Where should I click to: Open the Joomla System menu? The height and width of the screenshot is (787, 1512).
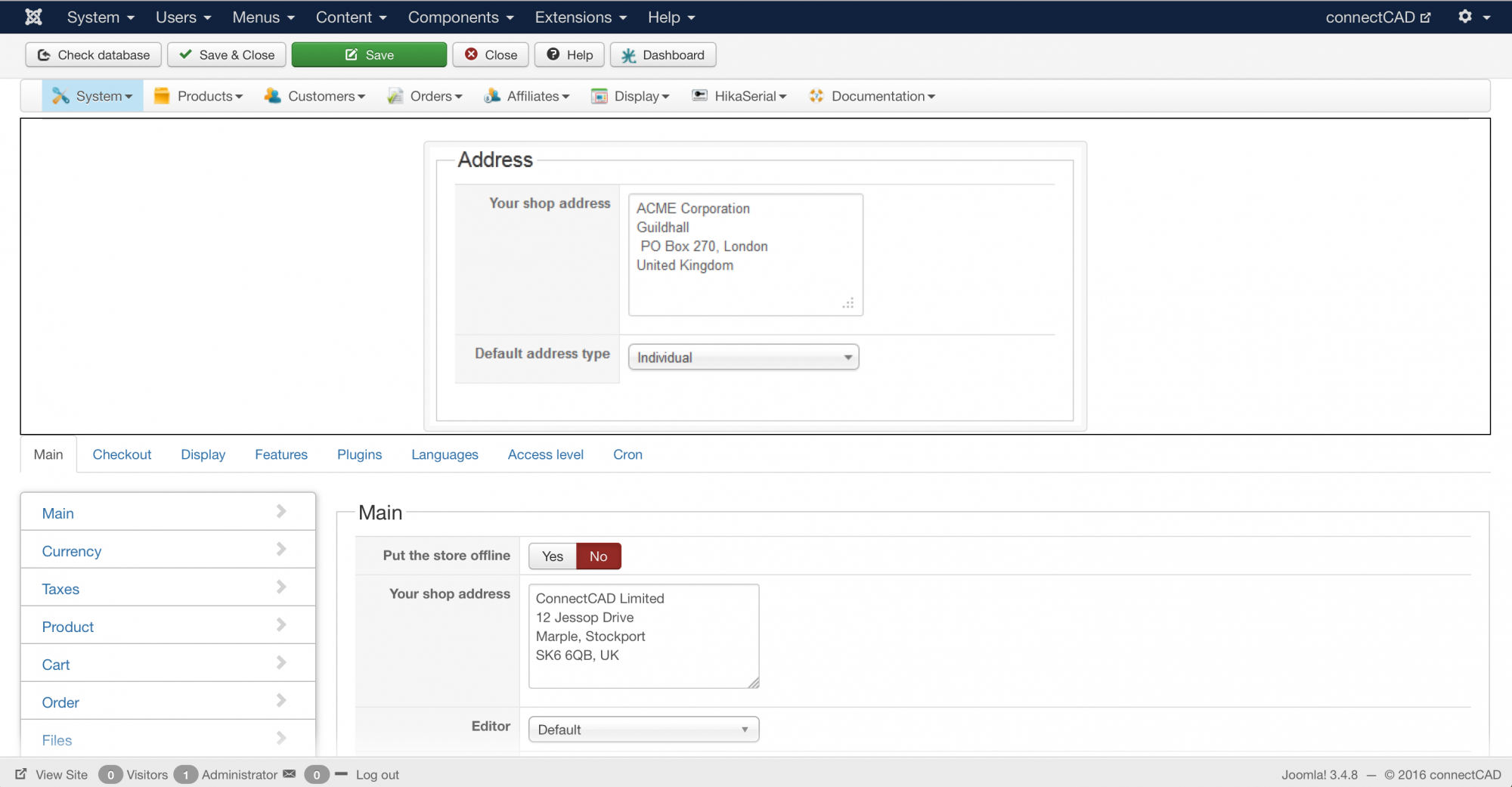(x=101, y=17)
